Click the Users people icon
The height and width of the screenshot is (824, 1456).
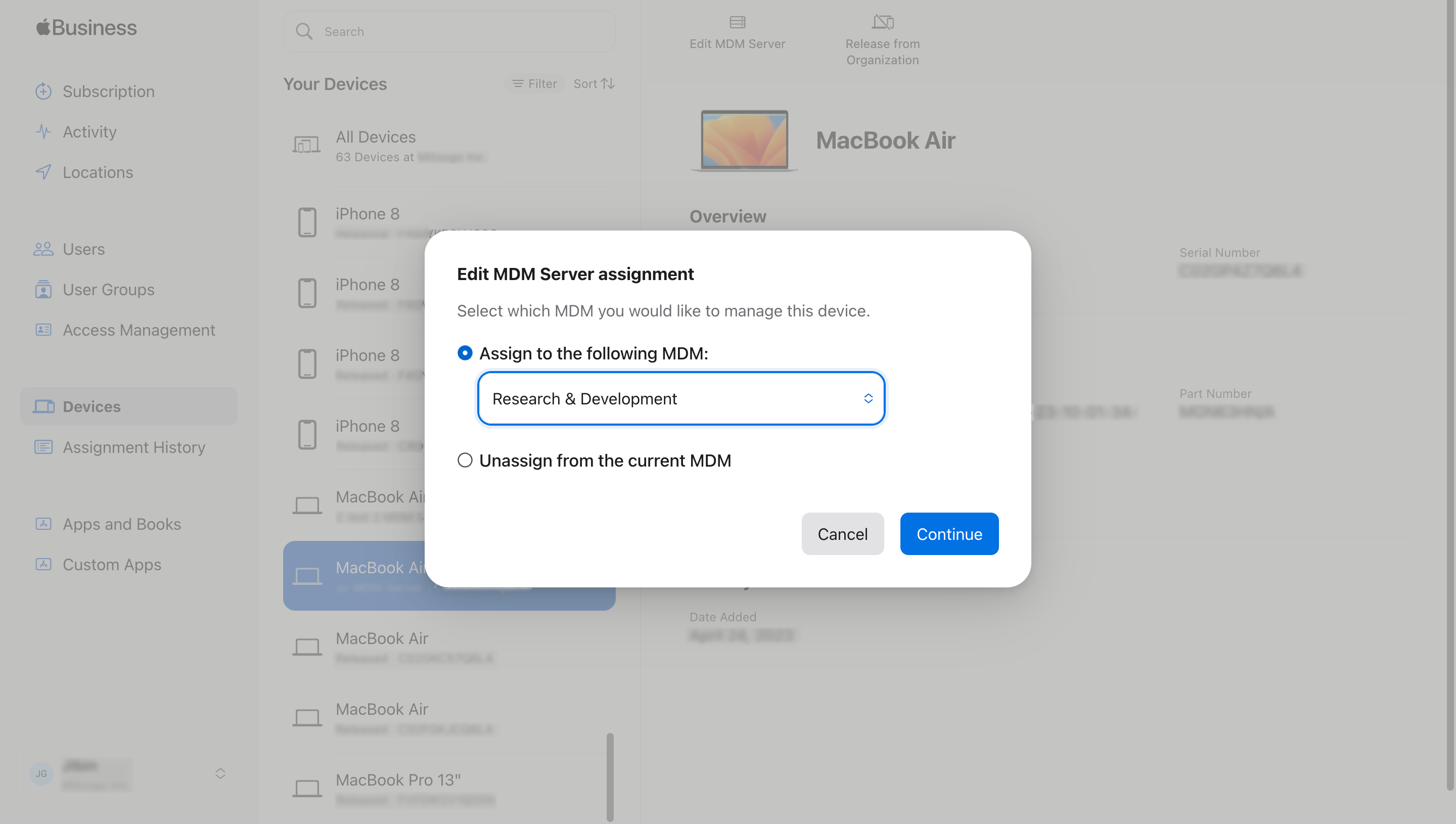tap(43, 249)
